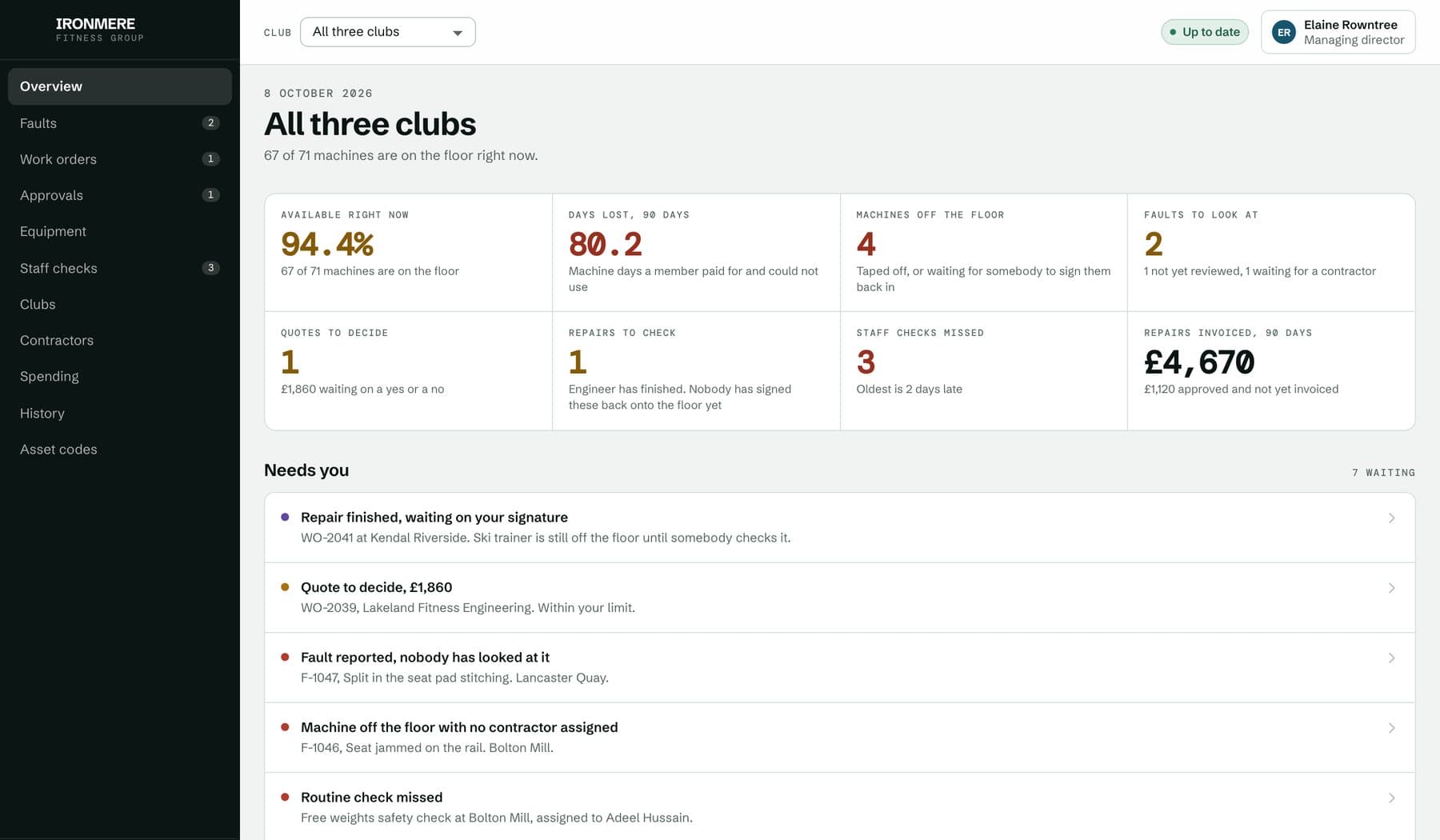The height and width of the screenshot is (840, 1440).
Task: Click the chevron on the Machine off the floor row
Action: pyautogui.click(x=1391, y=728)
